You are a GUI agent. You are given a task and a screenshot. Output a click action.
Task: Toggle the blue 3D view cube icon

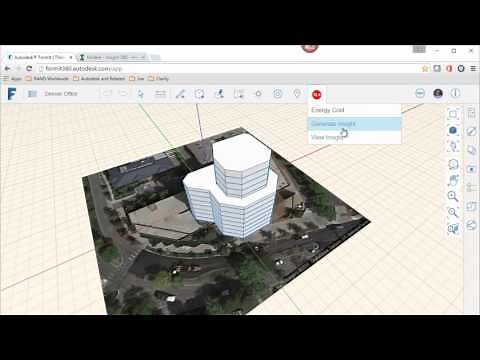453,130
